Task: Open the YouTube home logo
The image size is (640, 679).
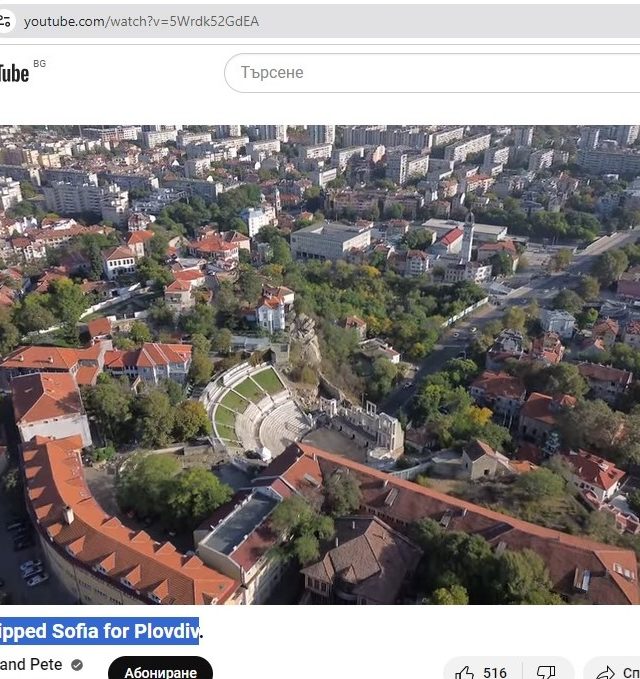Action: tap(15, 73)
